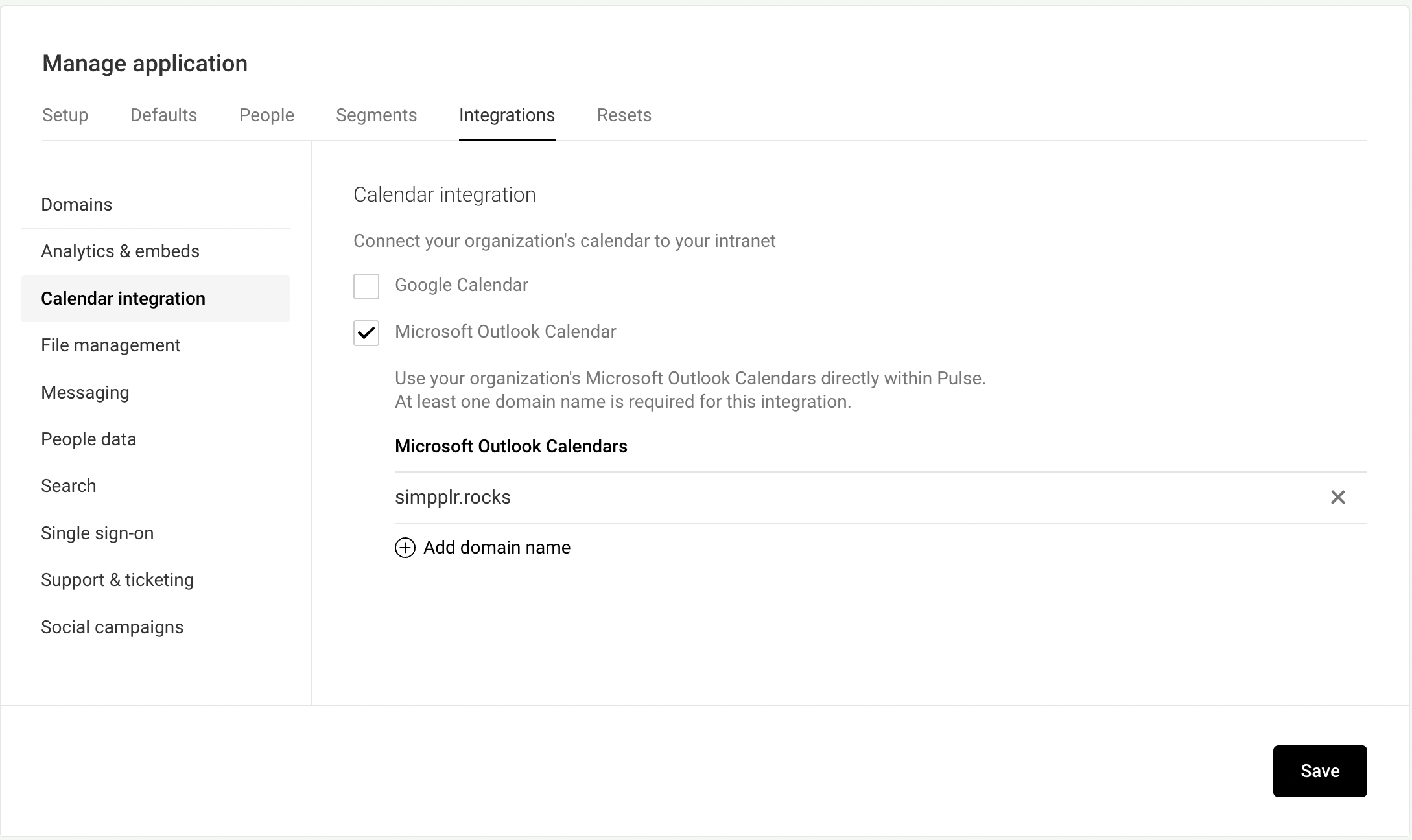
Task: Select Support & ticketing section
Action: click(x=156, y=580)
